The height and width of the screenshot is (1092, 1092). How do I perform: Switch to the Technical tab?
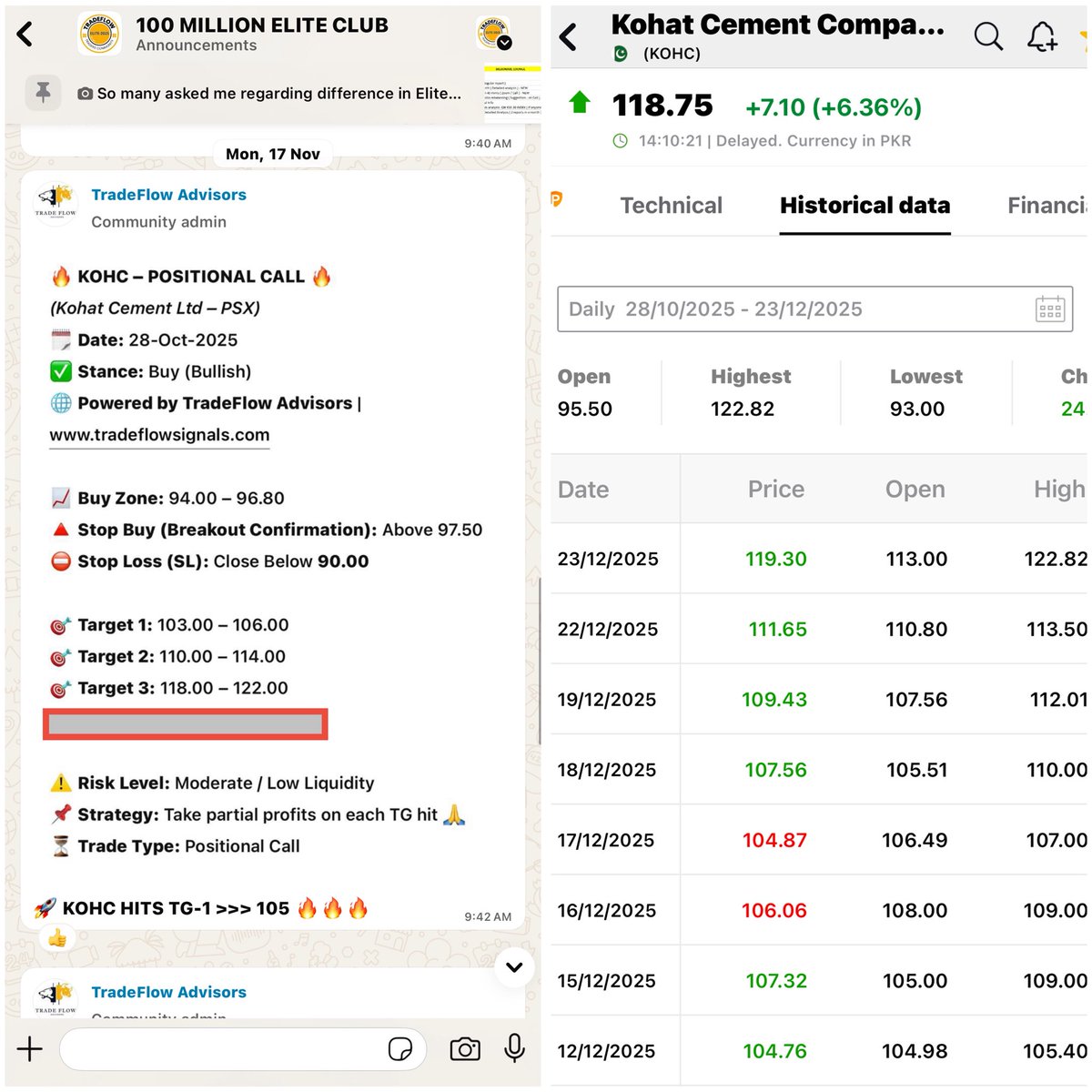672,206
